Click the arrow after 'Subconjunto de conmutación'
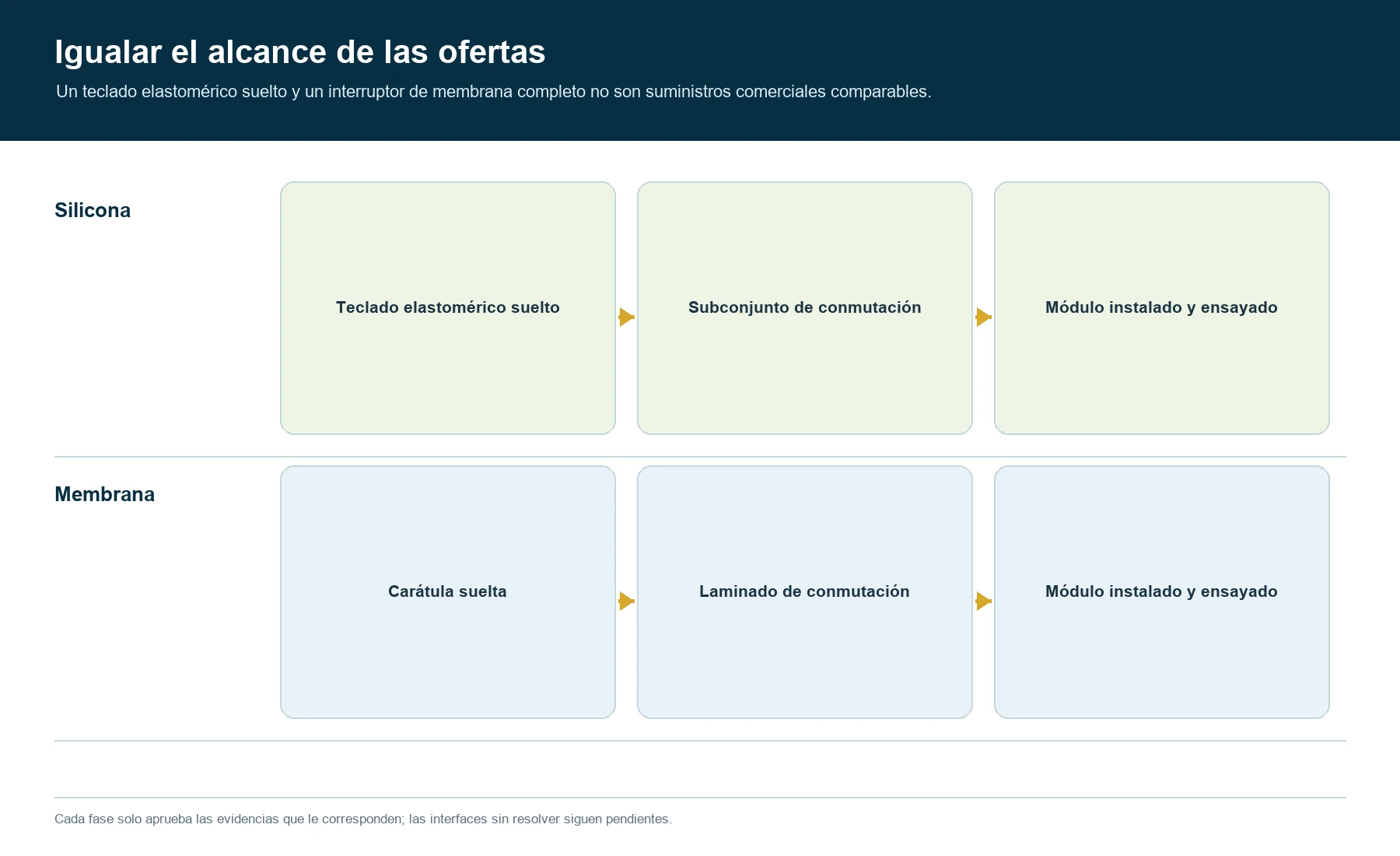Viewport: 1400px width, 856px height. coord(984,317)
